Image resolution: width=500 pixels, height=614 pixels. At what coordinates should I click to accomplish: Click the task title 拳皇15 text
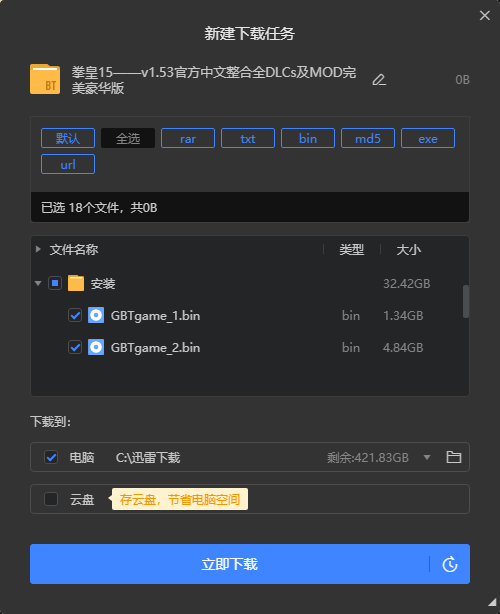[x=214, y=80]
